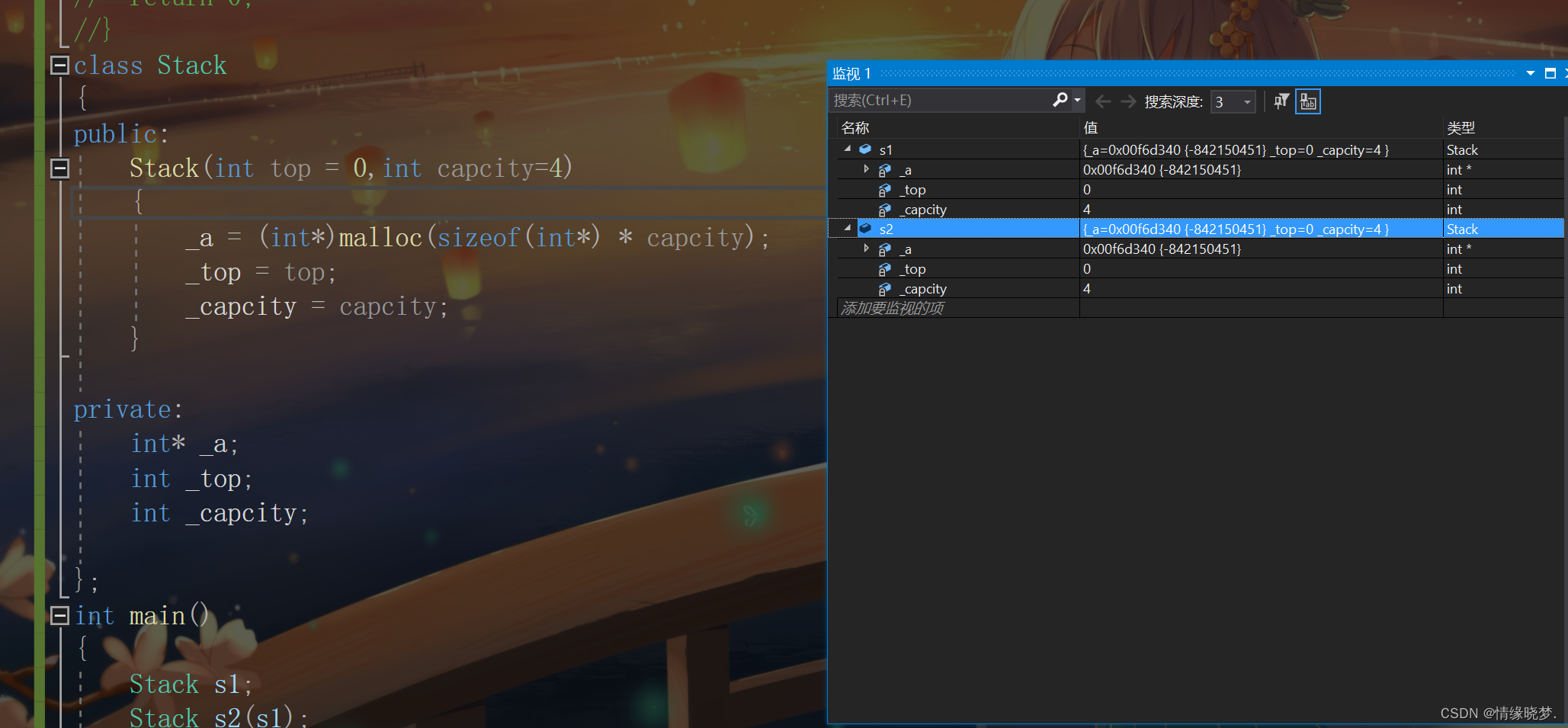Sort by the 值 column header
Screen dimensions: 1568x728
coord(1261,127)
